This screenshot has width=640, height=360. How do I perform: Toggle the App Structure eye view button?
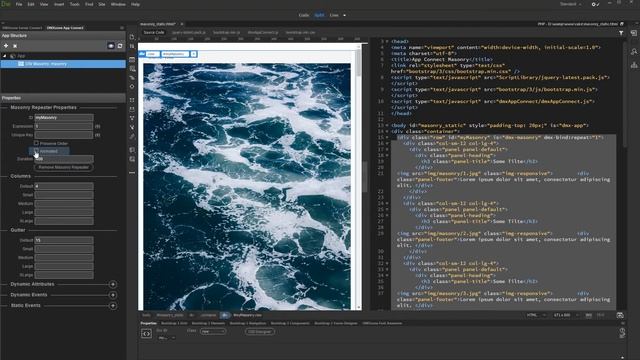[111, 46]
